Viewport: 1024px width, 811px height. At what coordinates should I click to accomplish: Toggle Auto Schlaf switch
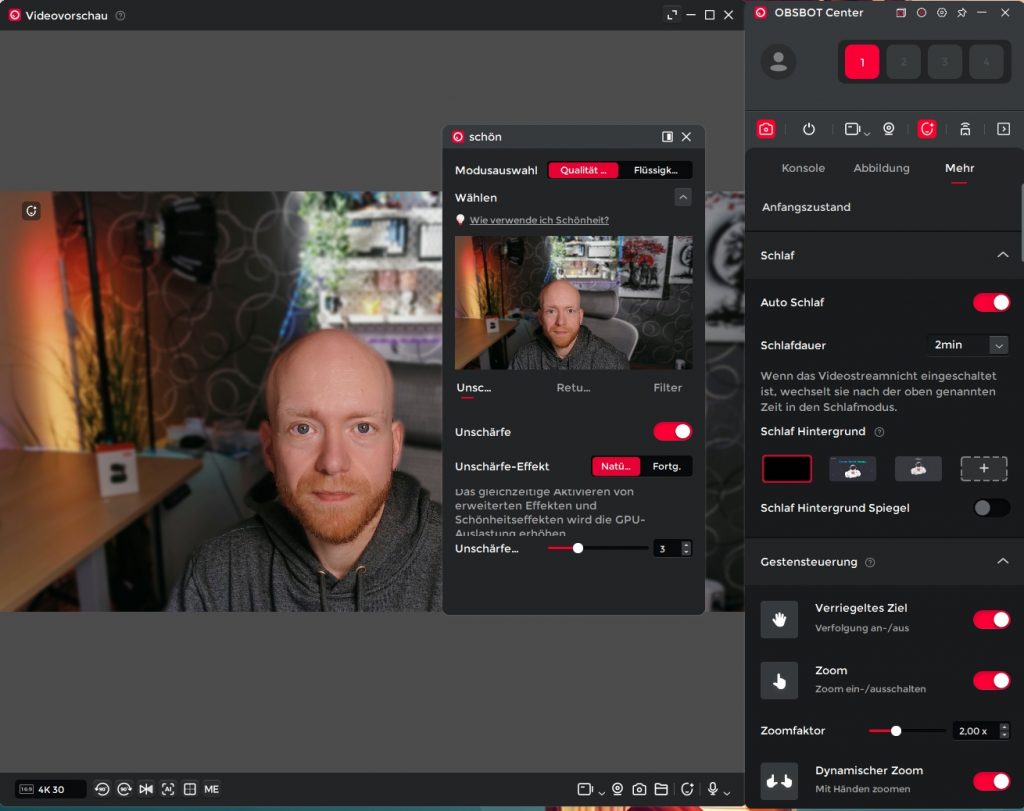(991, 302)
